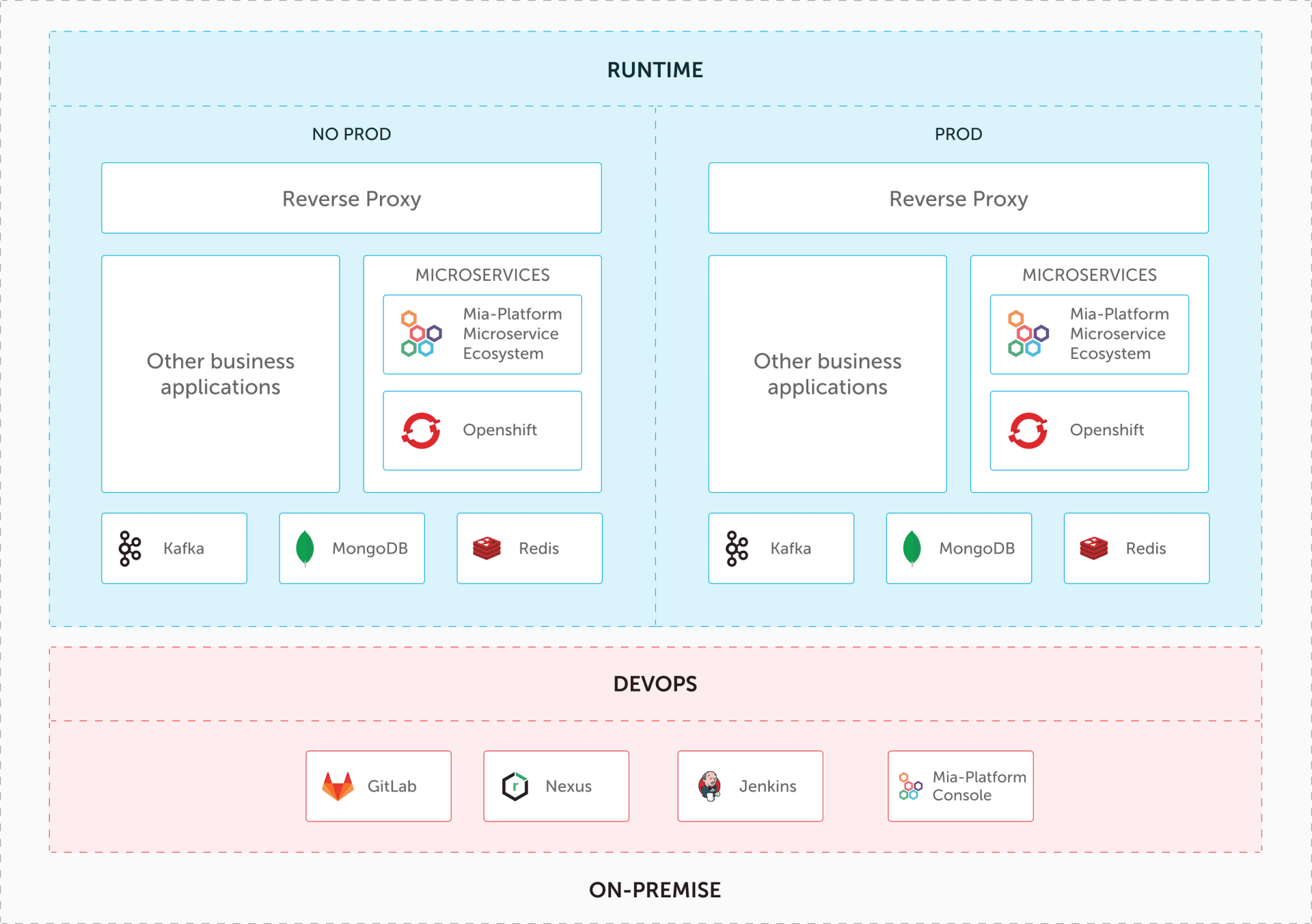Click the Jenkins butler icon

710,786
